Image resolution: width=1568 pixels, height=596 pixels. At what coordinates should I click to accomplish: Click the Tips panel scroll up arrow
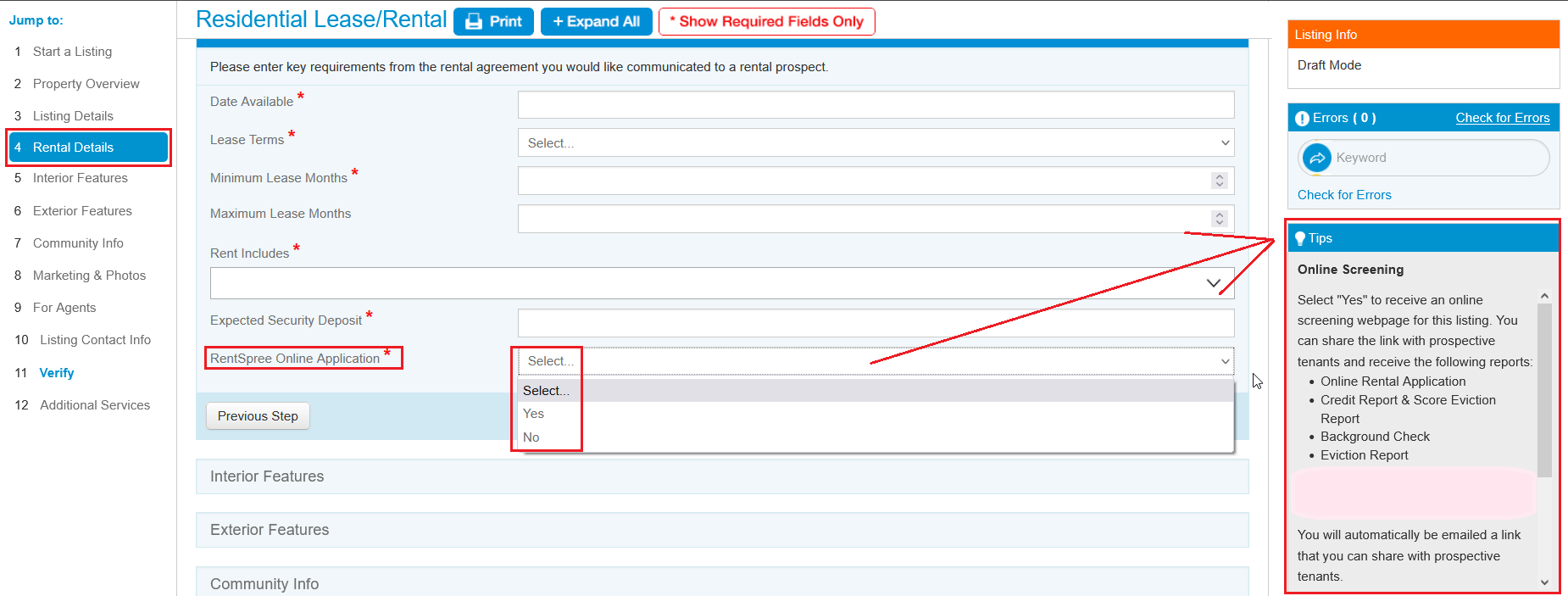point(1544,296)
